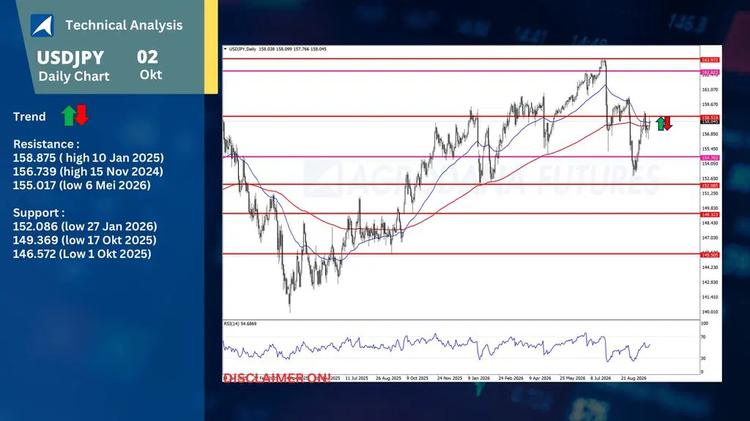Image resolution: width=750 pixels, height=421 pixels.
Task: Click the "140.010" price axis value
Action: pyautogui.click(x=710, y=312)
